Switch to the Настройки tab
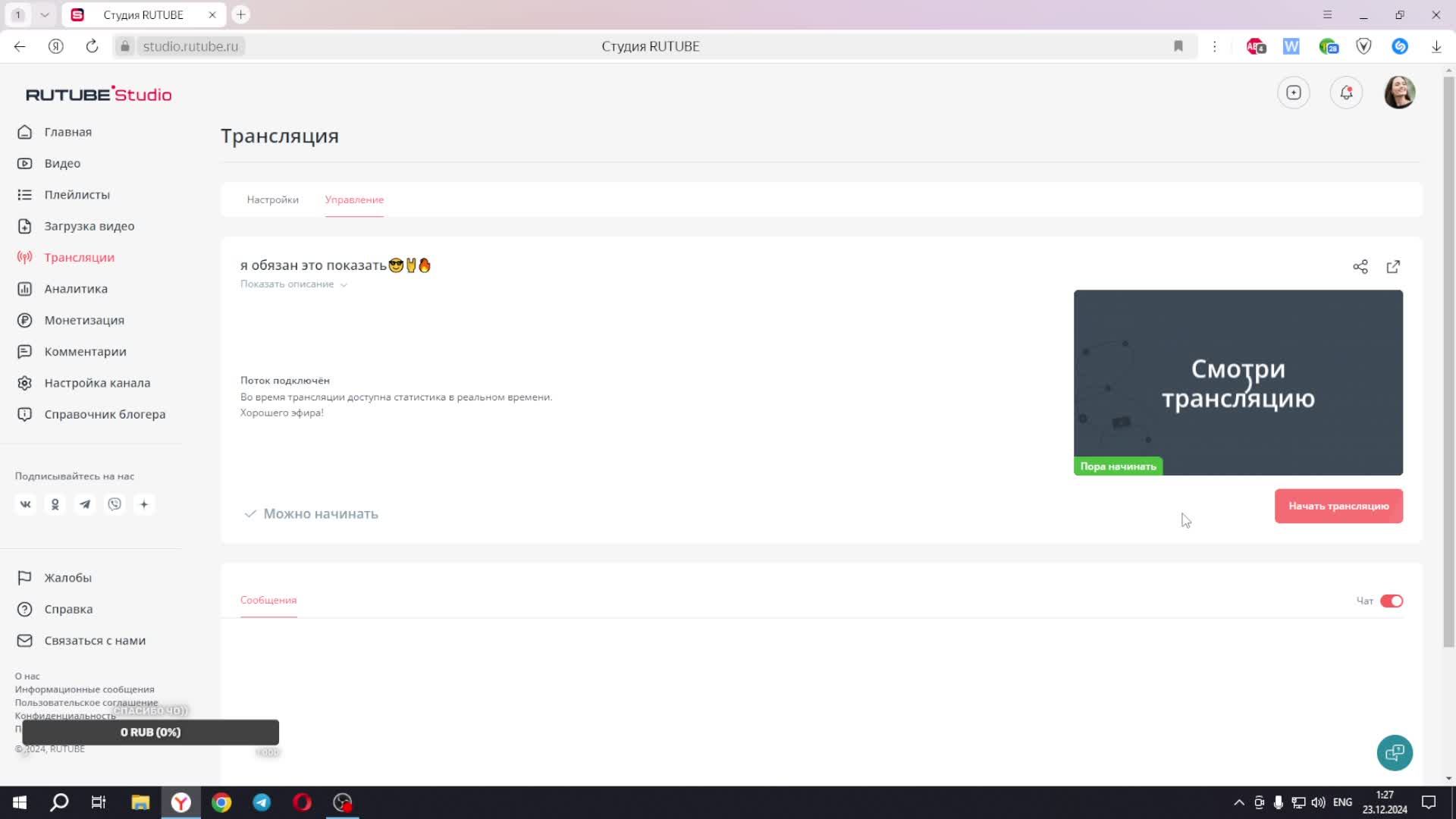 272,199
